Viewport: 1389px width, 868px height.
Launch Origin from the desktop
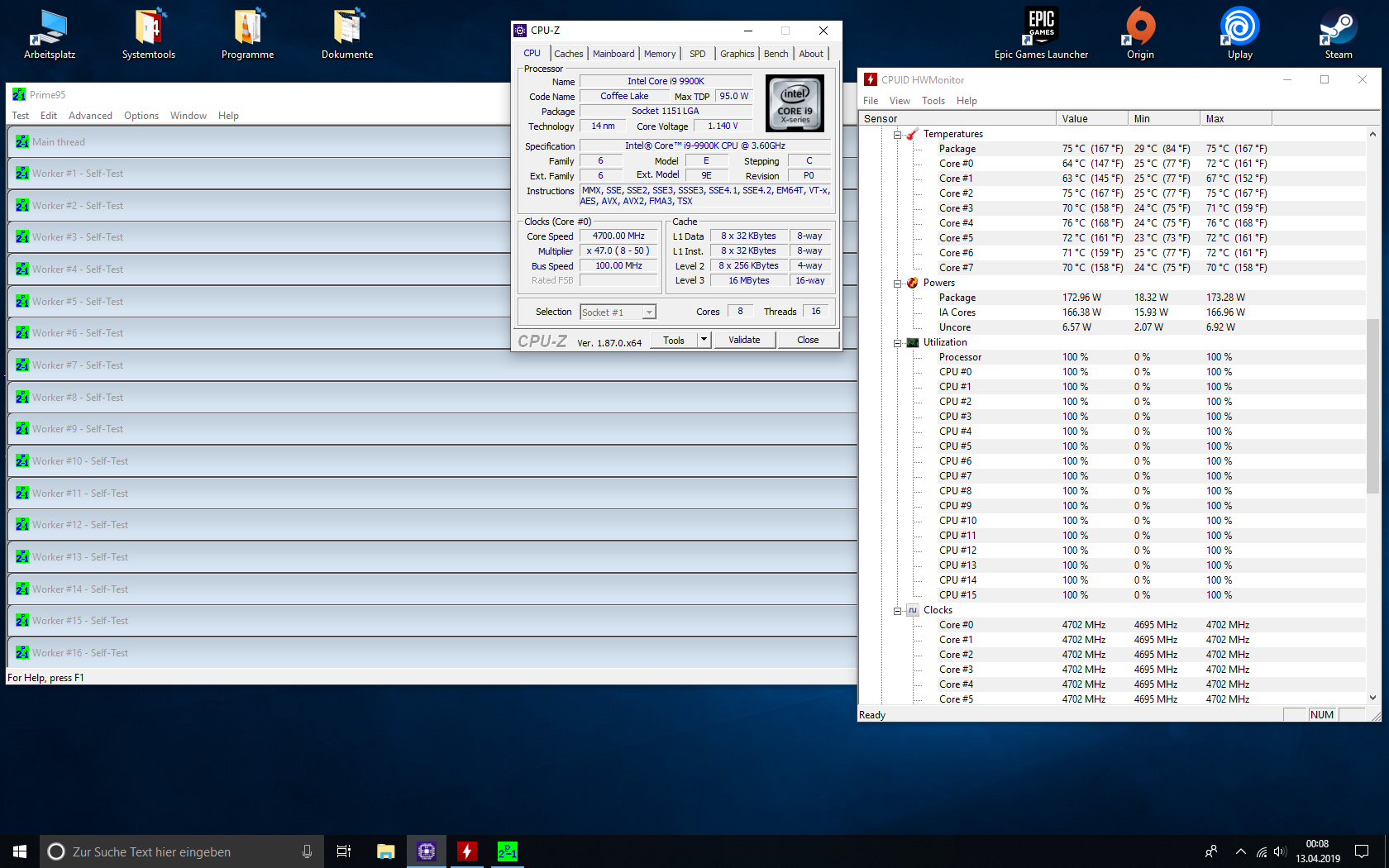tap(1141, 33)
